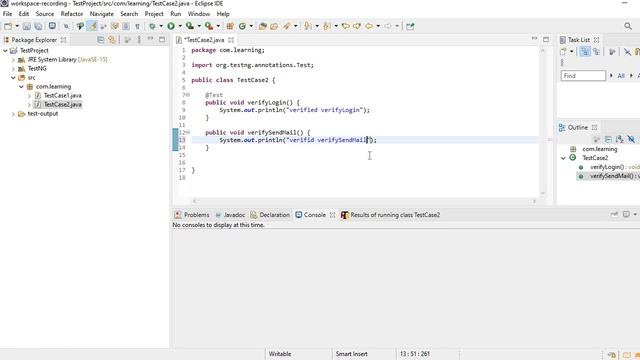The image size is (640, 360).
Task: Expand the test-output folder node
Action: (x=13, y=114)
